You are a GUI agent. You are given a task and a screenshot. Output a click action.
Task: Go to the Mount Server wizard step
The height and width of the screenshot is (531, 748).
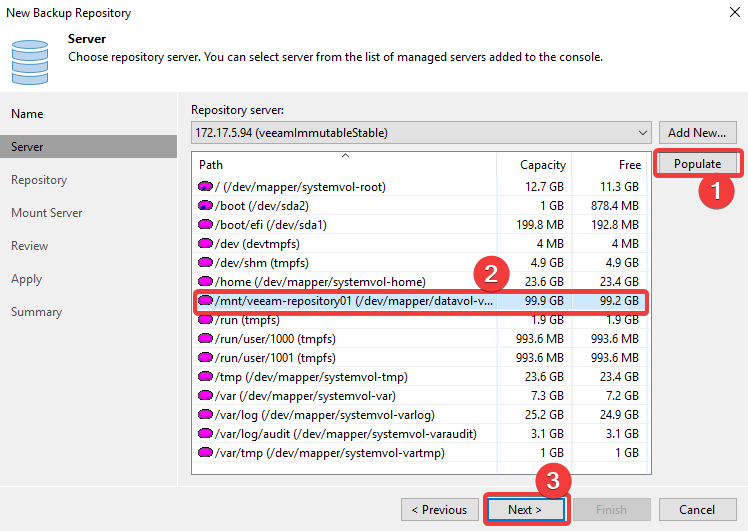(47, 213)
